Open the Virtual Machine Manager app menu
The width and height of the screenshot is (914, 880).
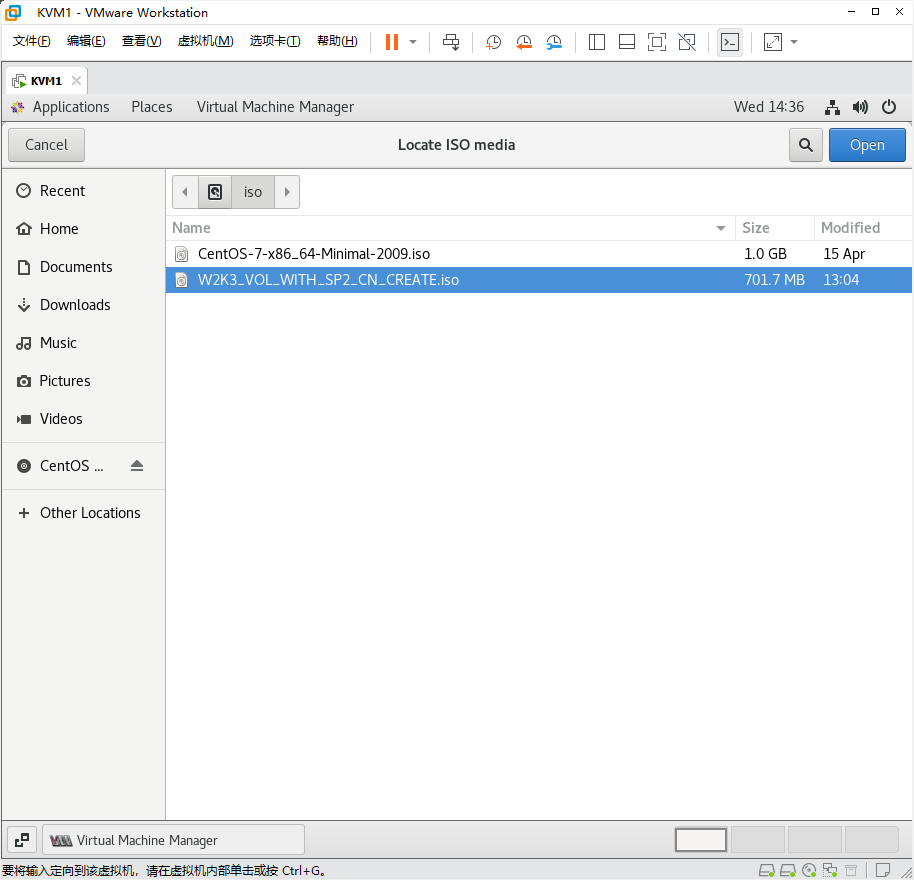(275, 107)
